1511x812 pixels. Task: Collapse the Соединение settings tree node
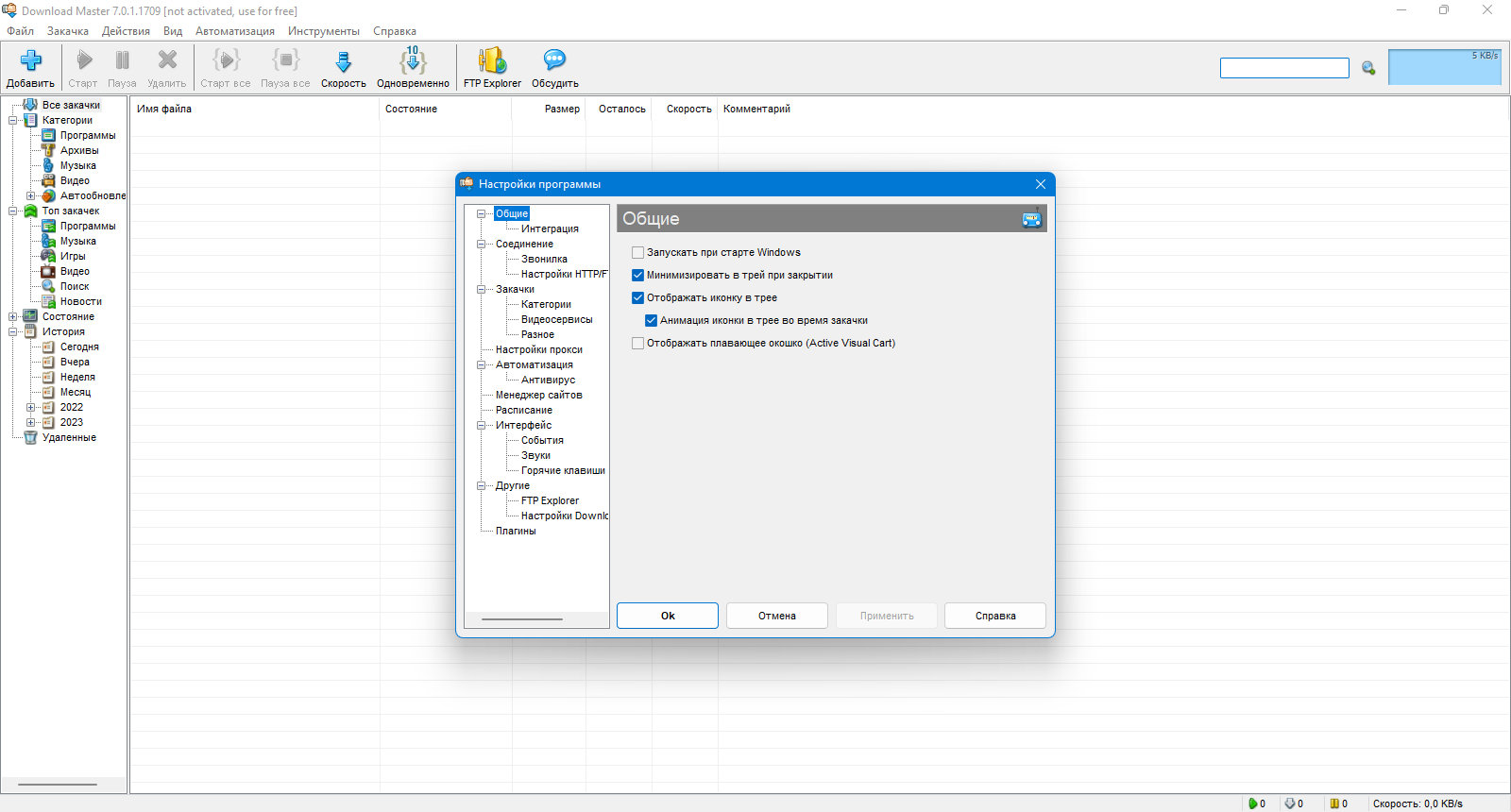[481, 244]
